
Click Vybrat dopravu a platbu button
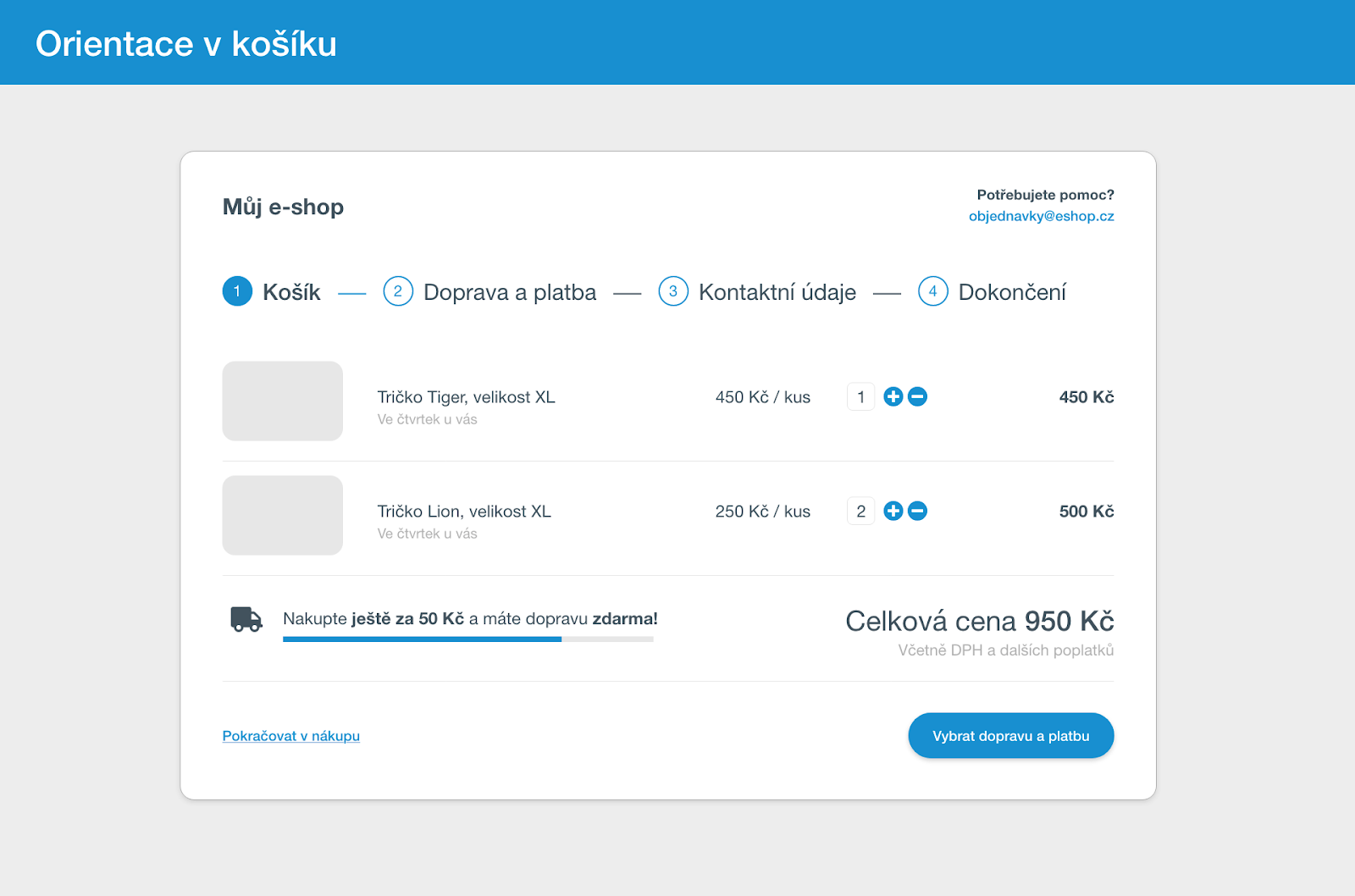point(1011,736)
